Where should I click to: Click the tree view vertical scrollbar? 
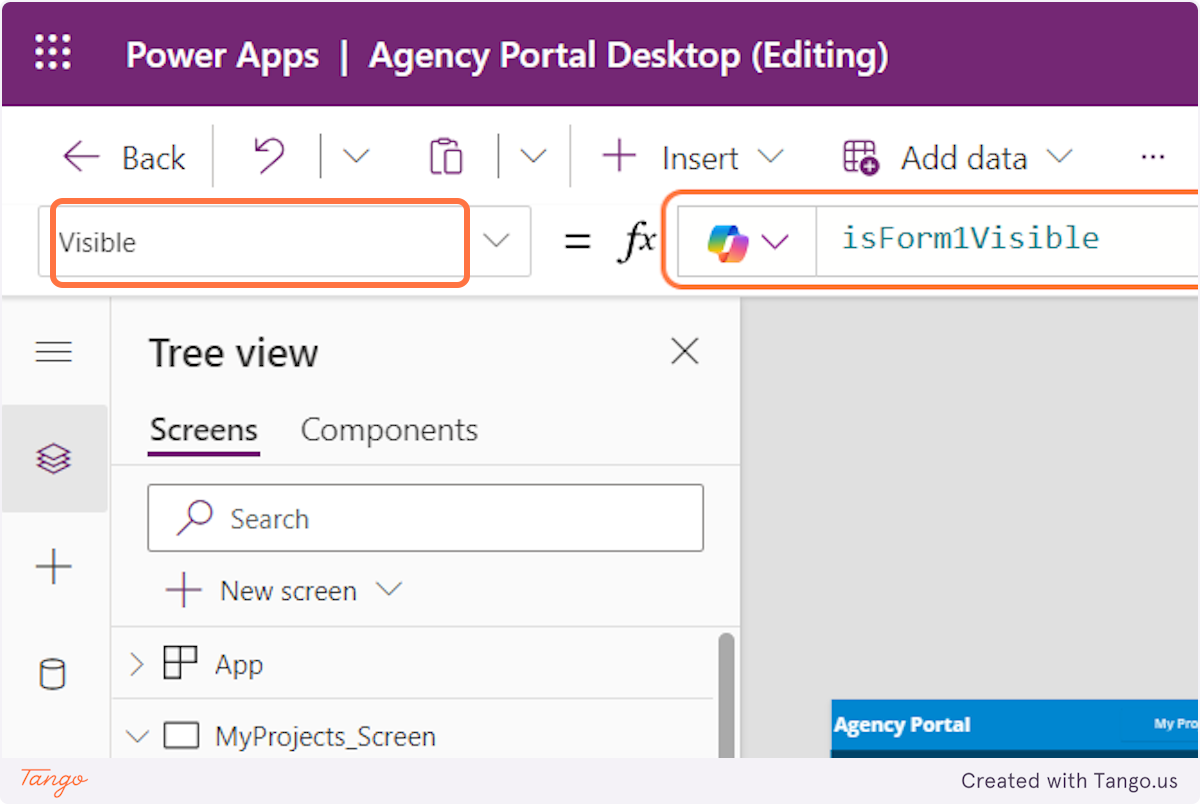tap(727, 695)
